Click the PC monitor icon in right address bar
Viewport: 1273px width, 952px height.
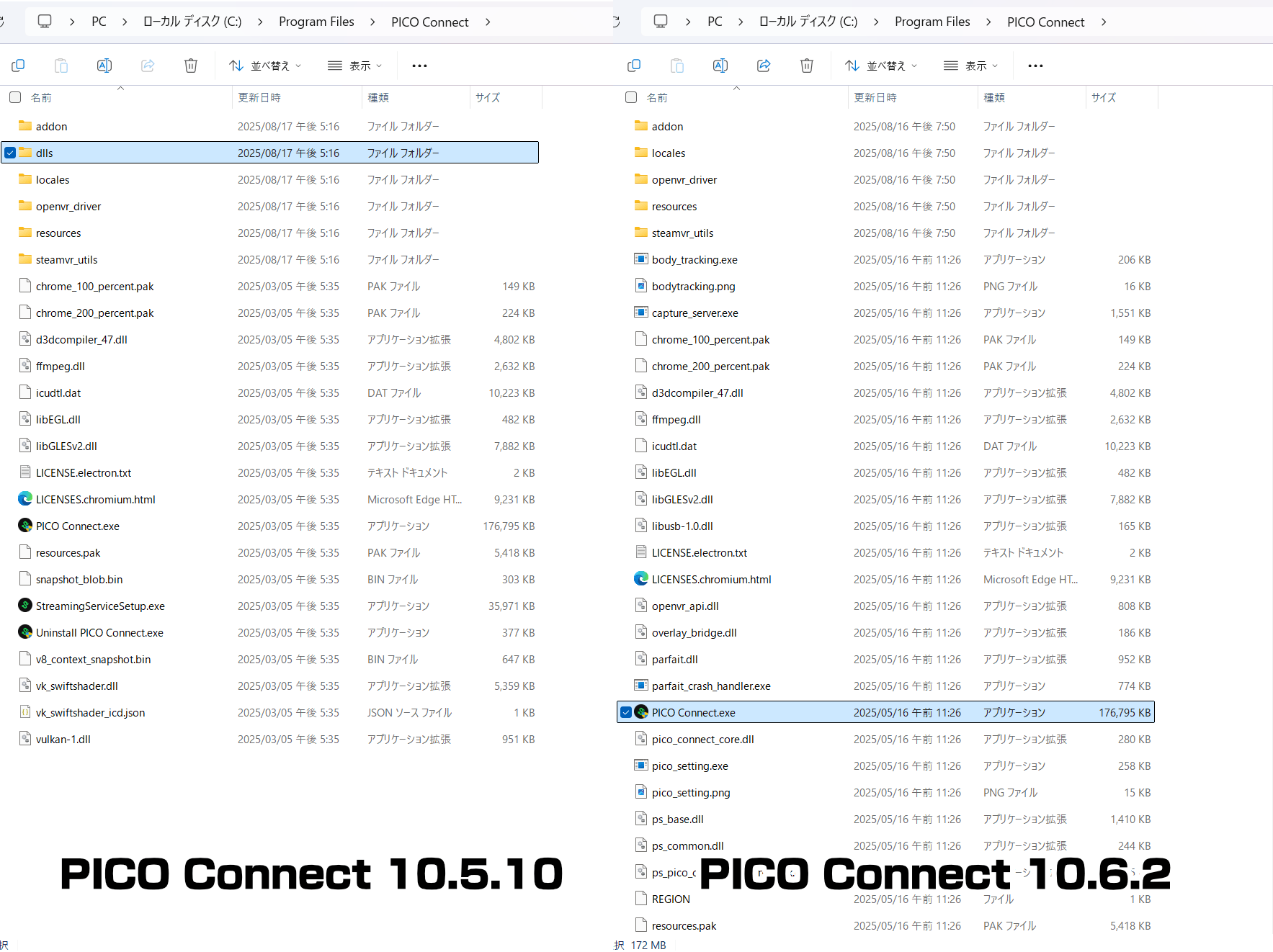[660, 22]
